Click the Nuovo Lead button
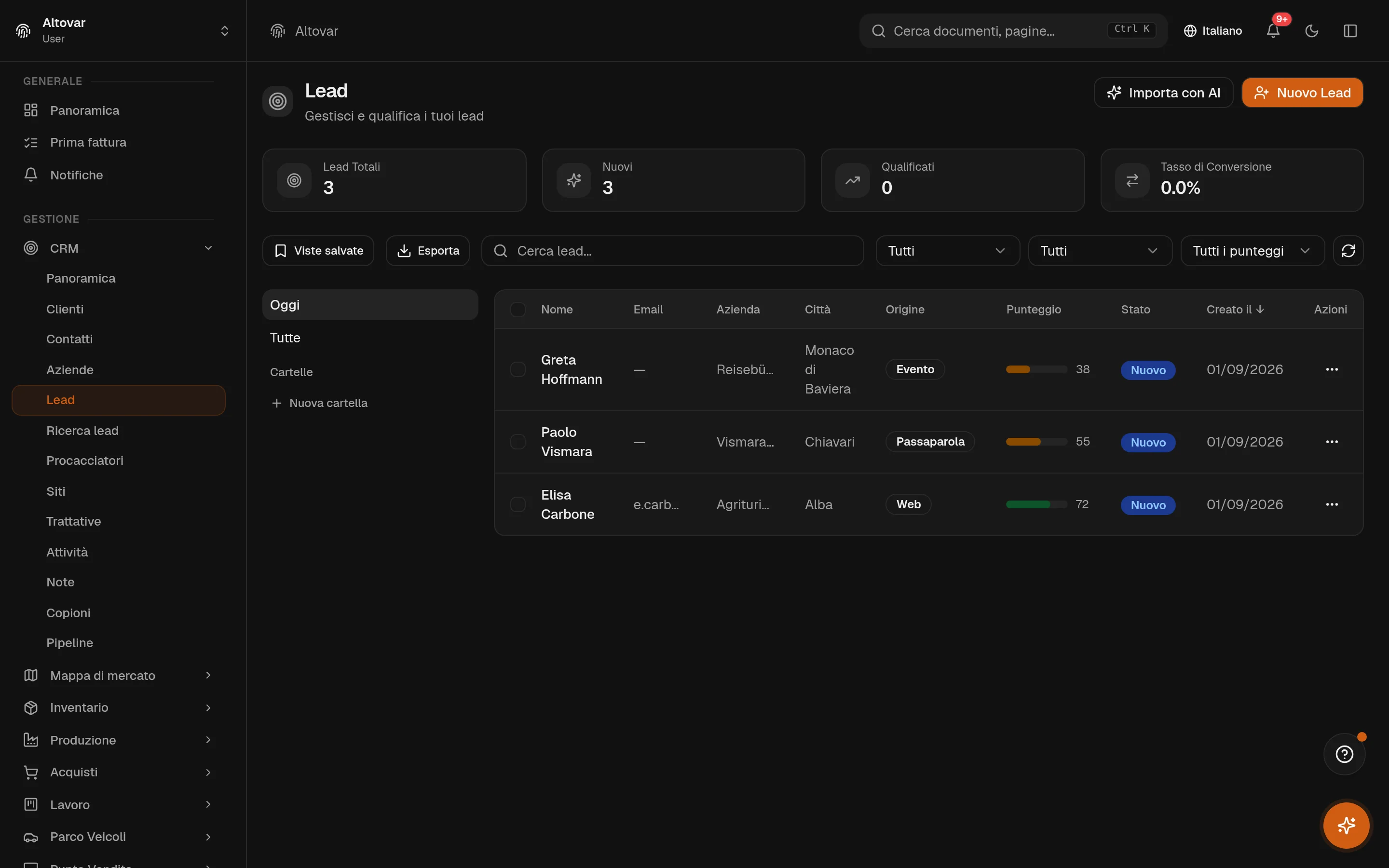 pyautogui.click(x=1302, y=93)
